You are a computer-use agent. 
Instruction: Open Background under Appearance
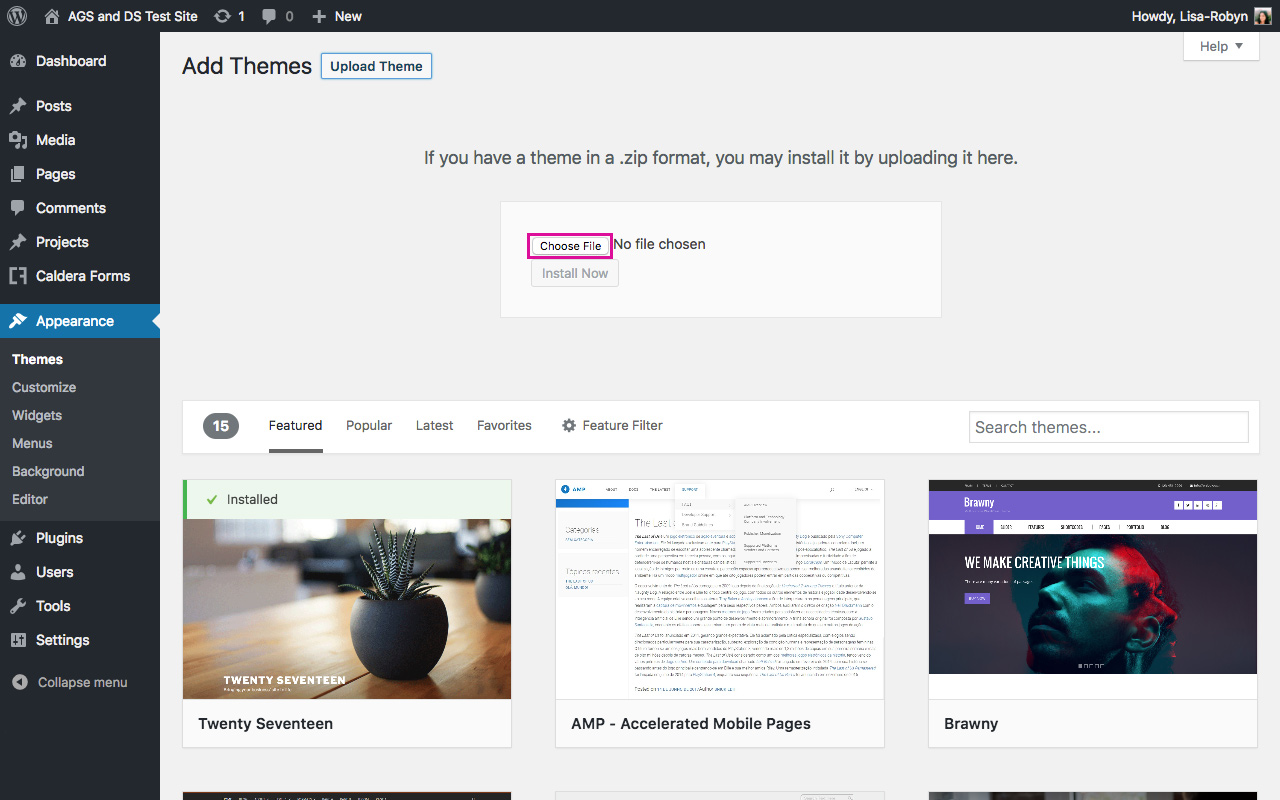pos(48,471)
